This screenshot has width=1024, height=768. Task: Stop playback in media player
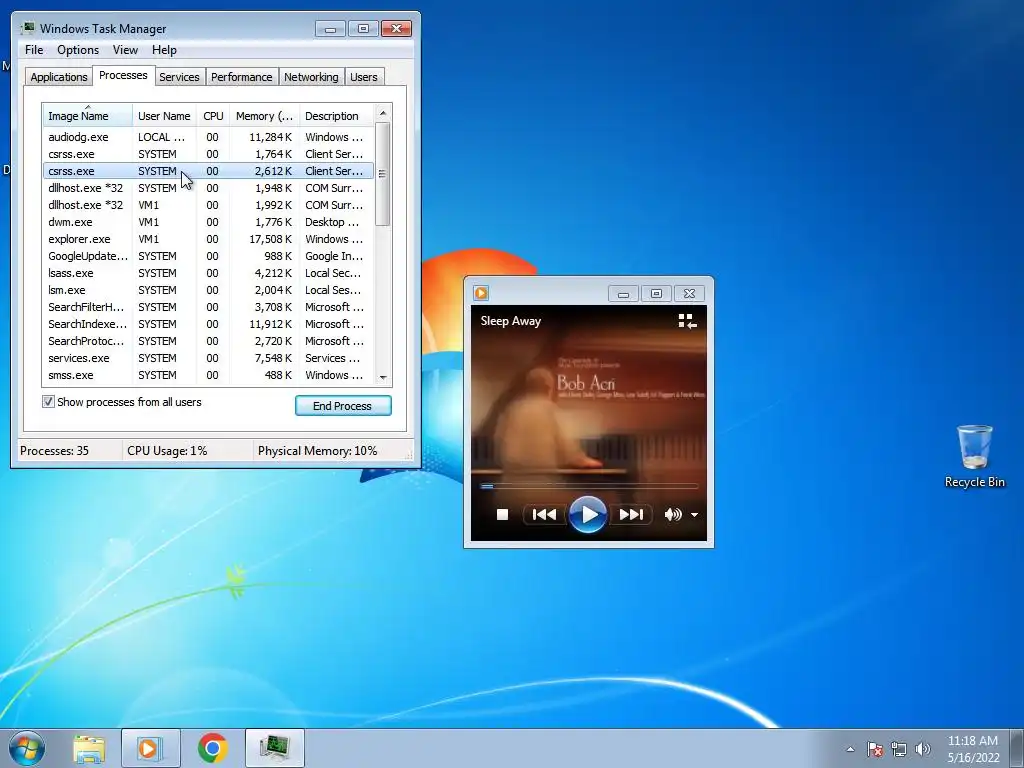point(502,515)
